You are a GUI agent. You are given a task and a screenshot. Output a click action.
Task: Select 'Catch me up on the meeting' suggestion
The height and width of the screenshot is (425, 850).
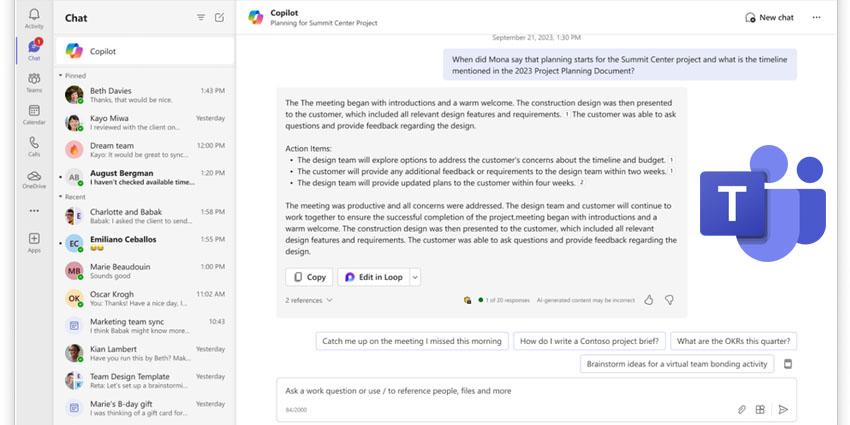pos(412,341)
